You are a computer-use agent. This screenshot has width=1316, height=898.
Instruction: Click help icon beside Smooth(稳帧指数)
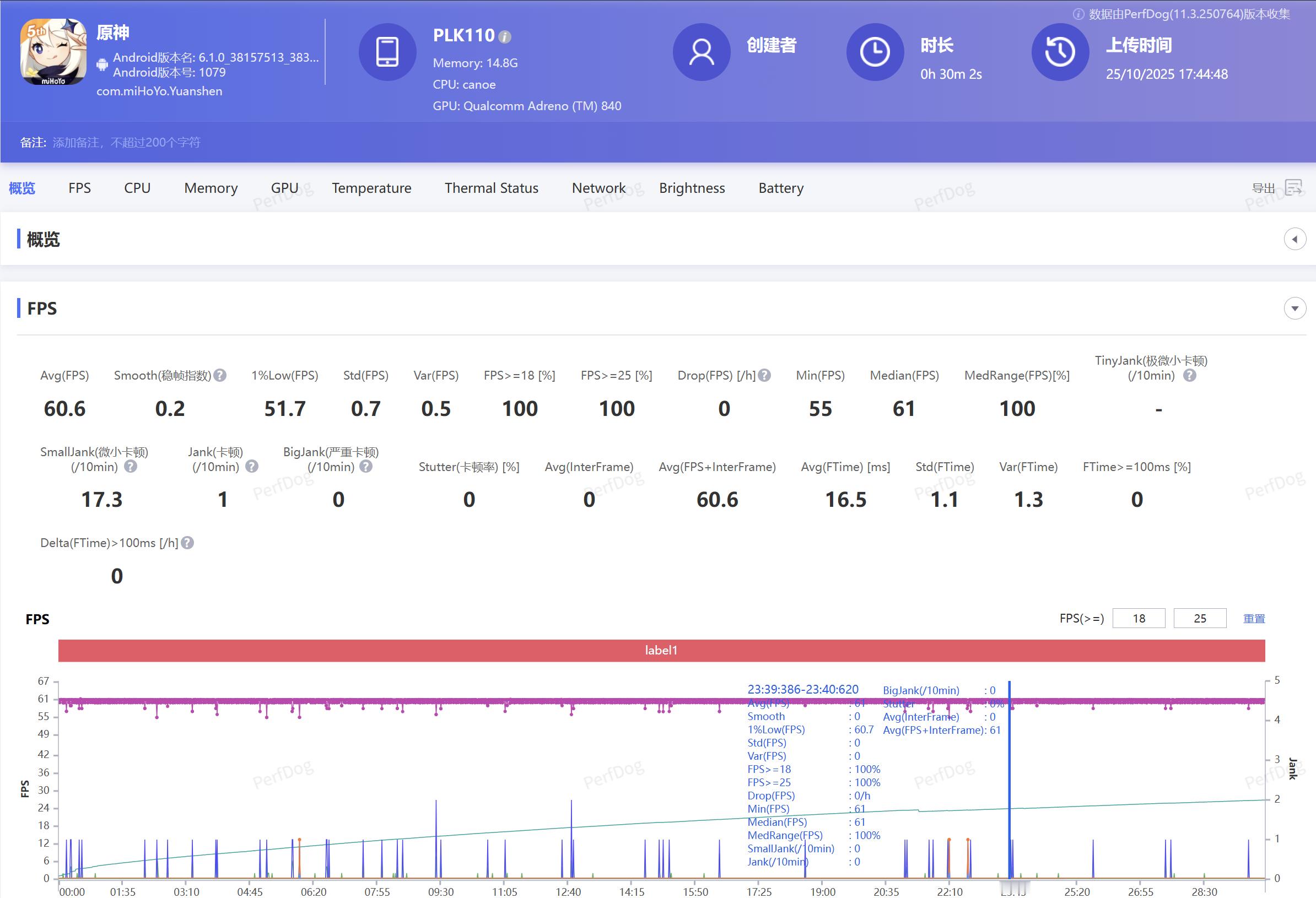pyautogui.click(x=220, y=375)
